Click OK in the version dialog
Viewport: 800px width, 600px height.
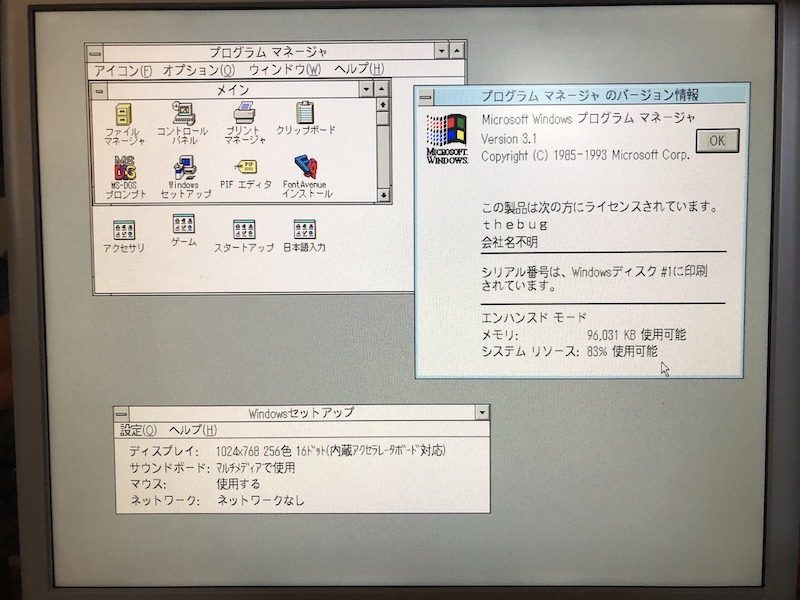click(717, 141)
